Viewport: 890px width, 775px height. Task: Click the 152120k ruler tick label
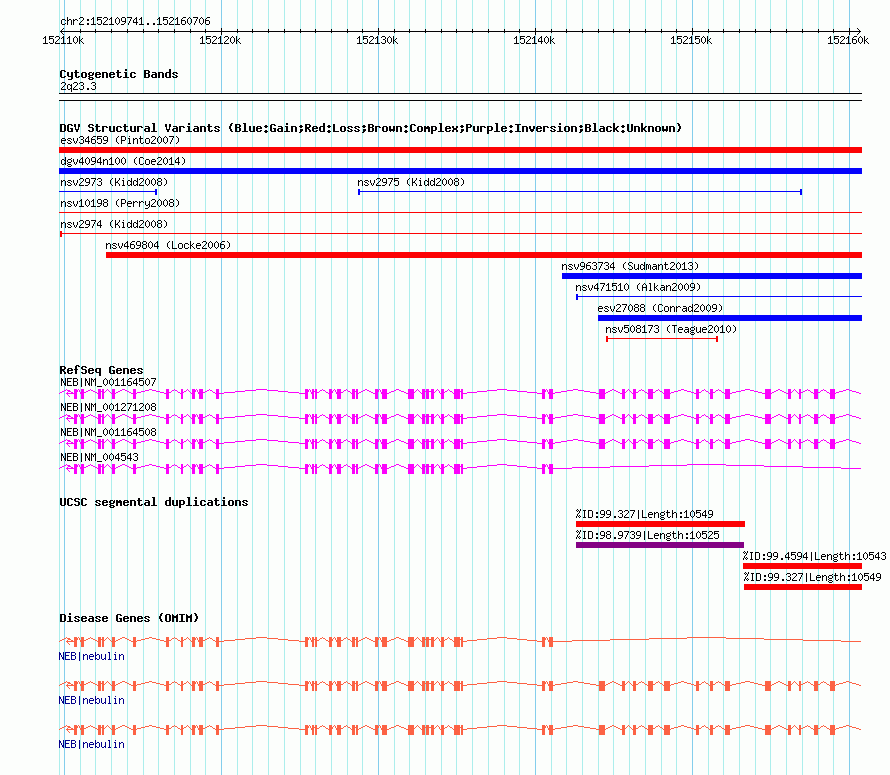pos(220,40)
